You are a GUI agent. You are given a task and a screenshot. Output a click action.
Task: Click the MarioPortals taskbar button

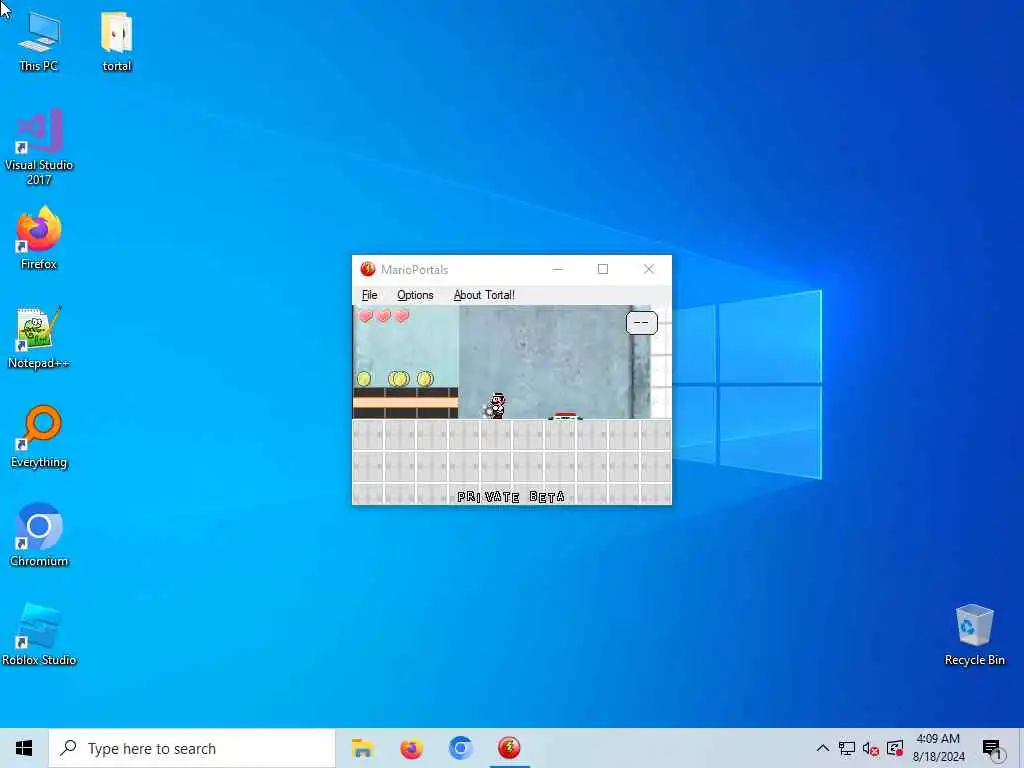click(509, 748)
